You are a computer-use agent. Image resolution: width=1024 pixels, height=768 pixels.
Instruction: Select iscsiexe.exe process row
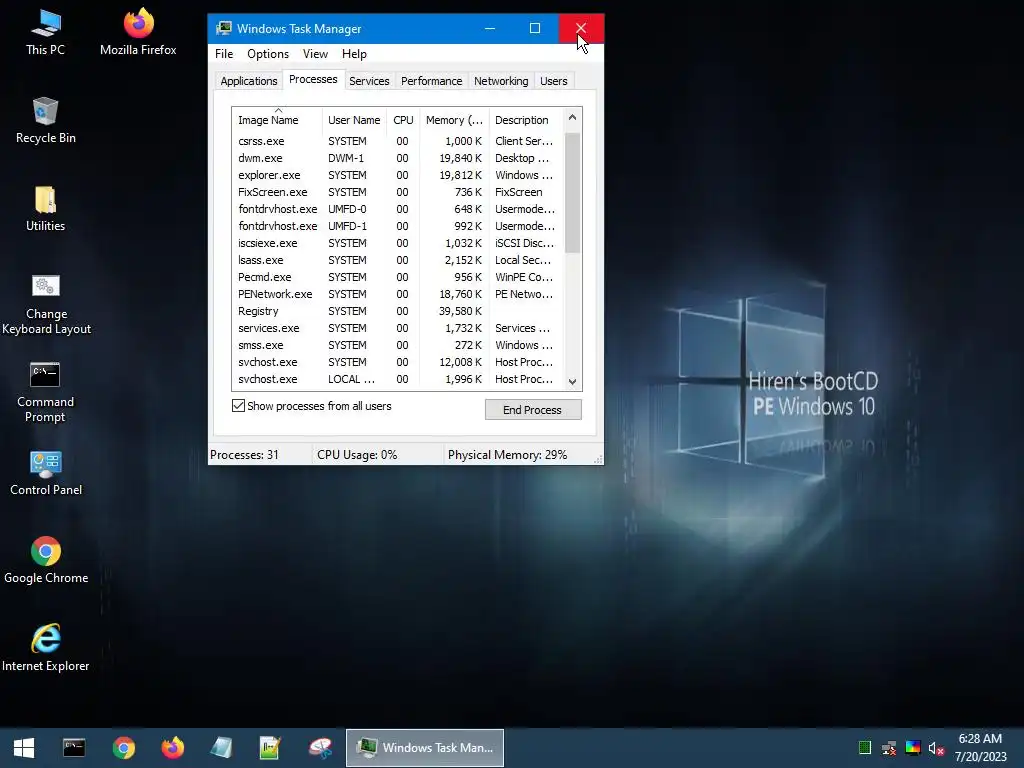[x=398, y=243]
